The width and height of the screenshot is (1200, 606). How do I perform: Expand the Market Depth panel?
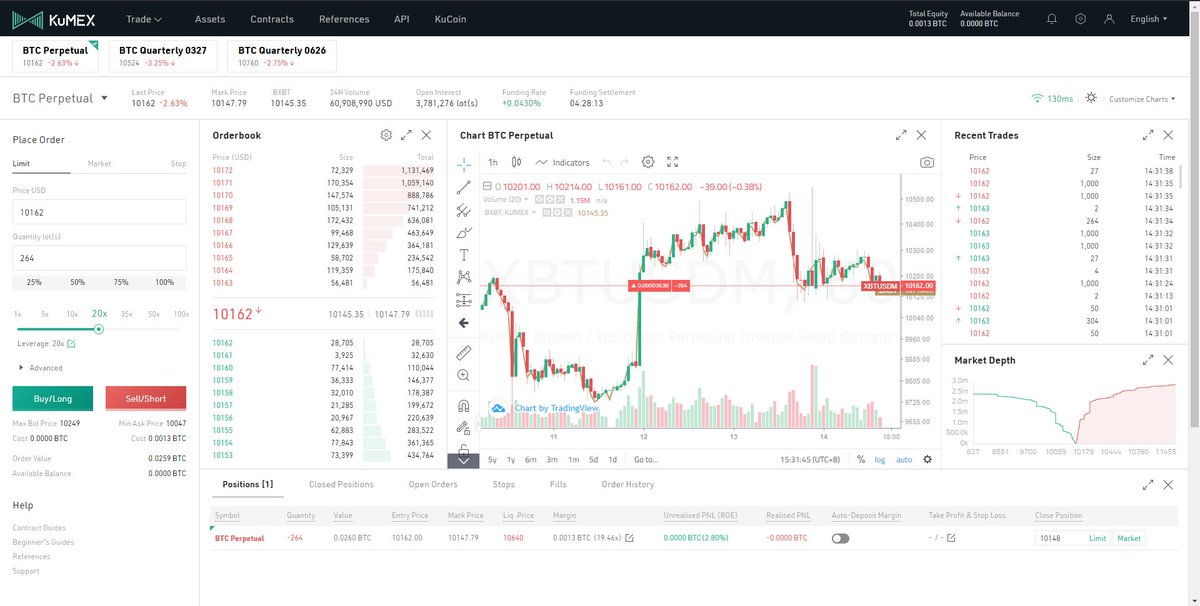(1148, 360)
